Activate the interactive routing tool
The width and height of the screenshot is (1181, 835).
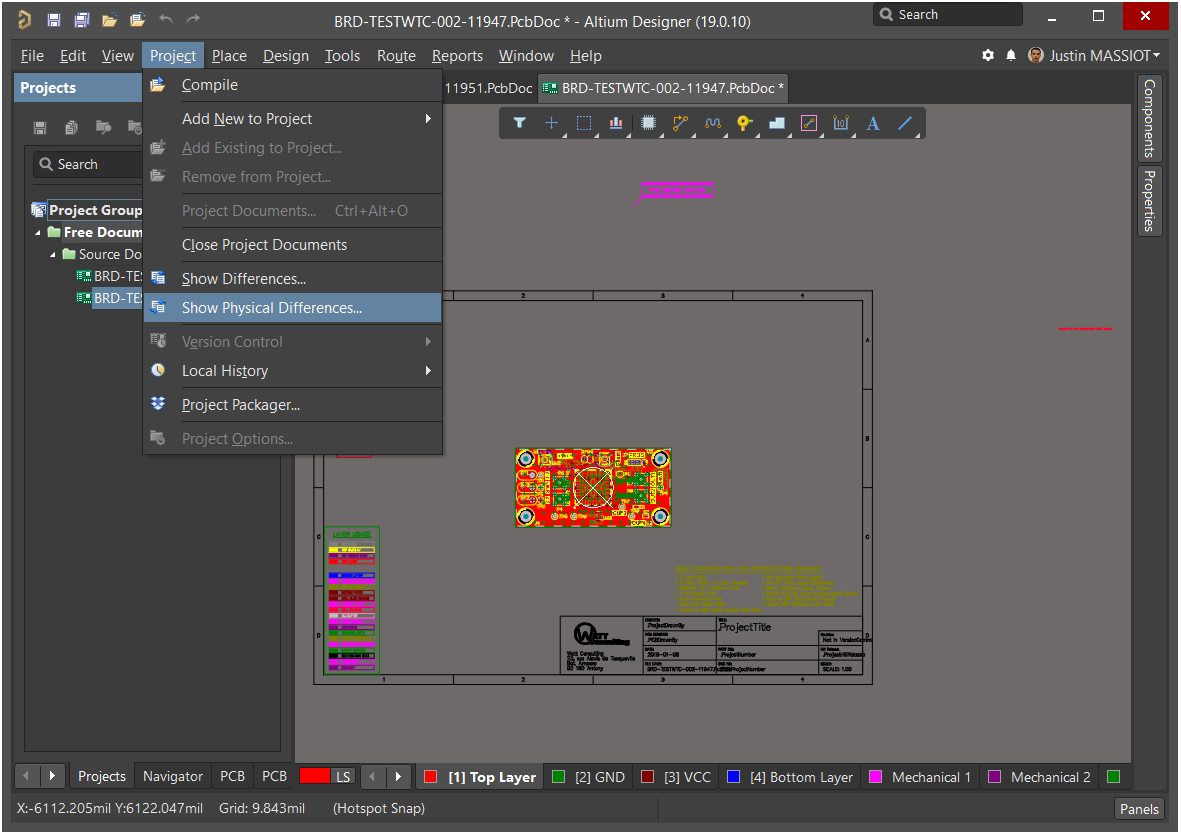681,123
